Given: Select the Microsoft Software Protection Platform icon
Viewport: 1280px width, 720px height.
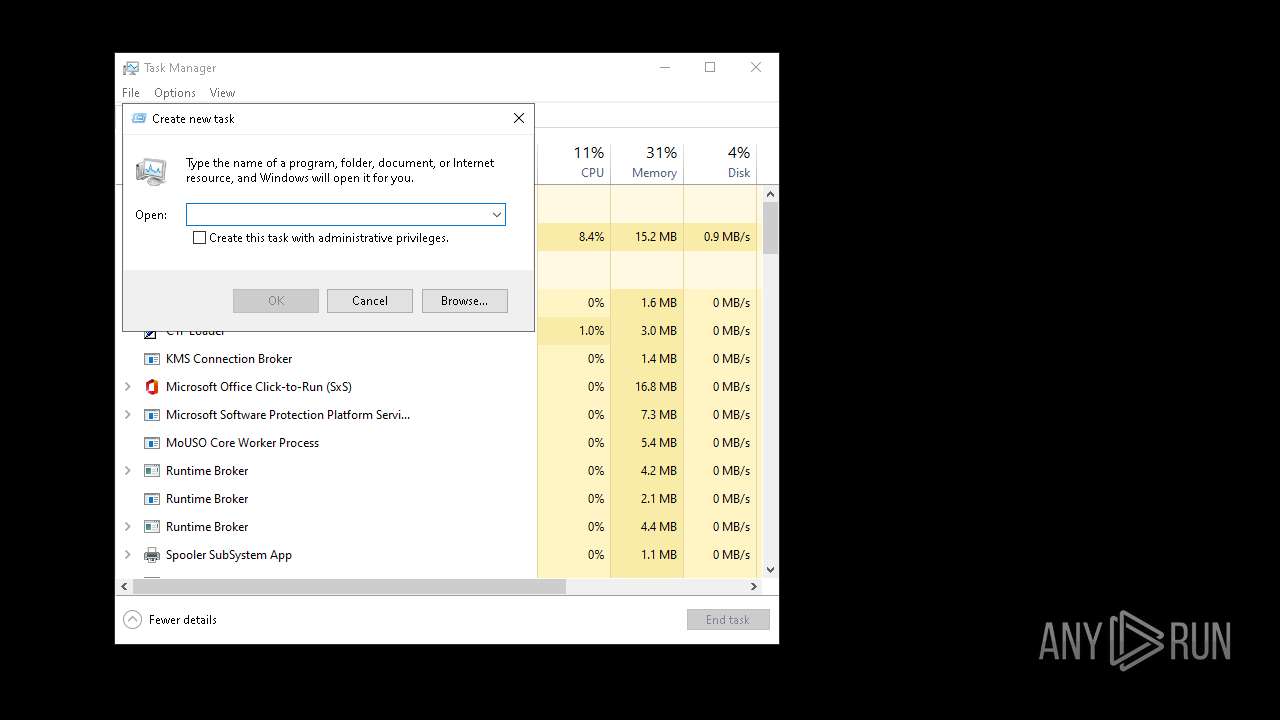Looking at the screenshot, I should pyautogui.click(x=151, y=415).
